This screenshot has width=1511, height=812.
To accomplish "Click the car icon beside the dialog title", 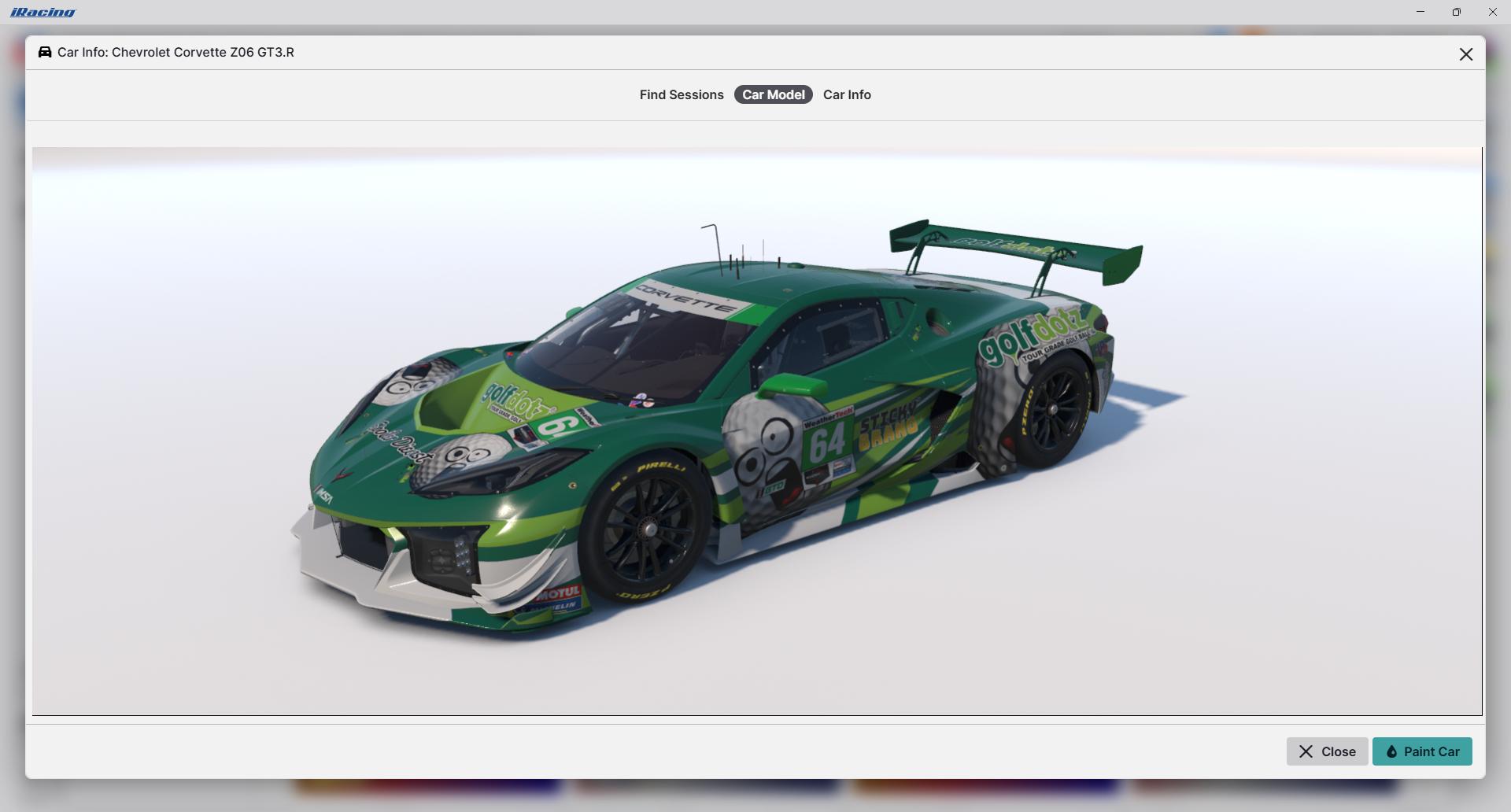I will [44, 52].
